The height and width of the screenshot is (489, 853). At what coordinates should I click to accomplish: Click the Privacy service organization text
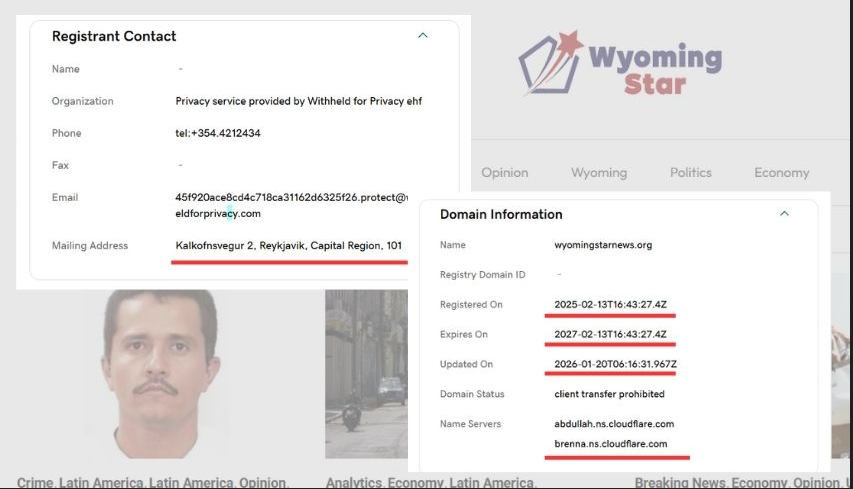tap(298, 101)
